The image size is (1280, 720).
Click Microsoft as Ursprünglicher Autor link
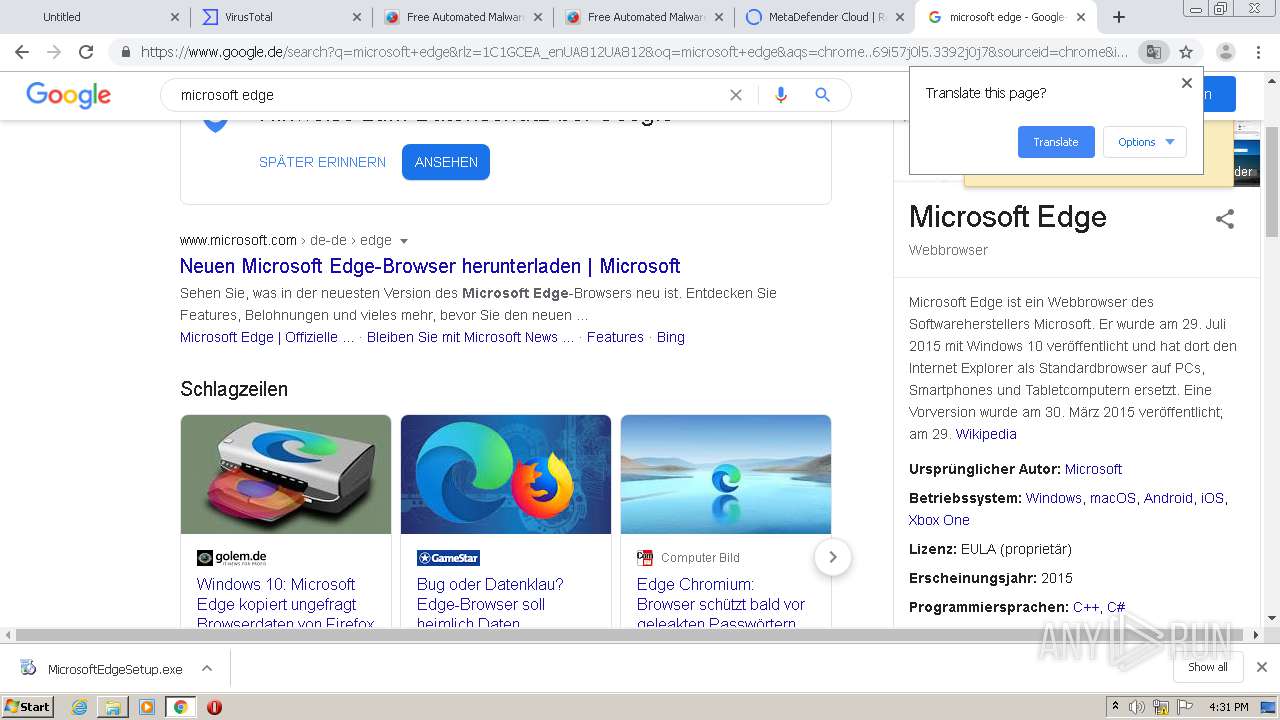click(1093, 469)
